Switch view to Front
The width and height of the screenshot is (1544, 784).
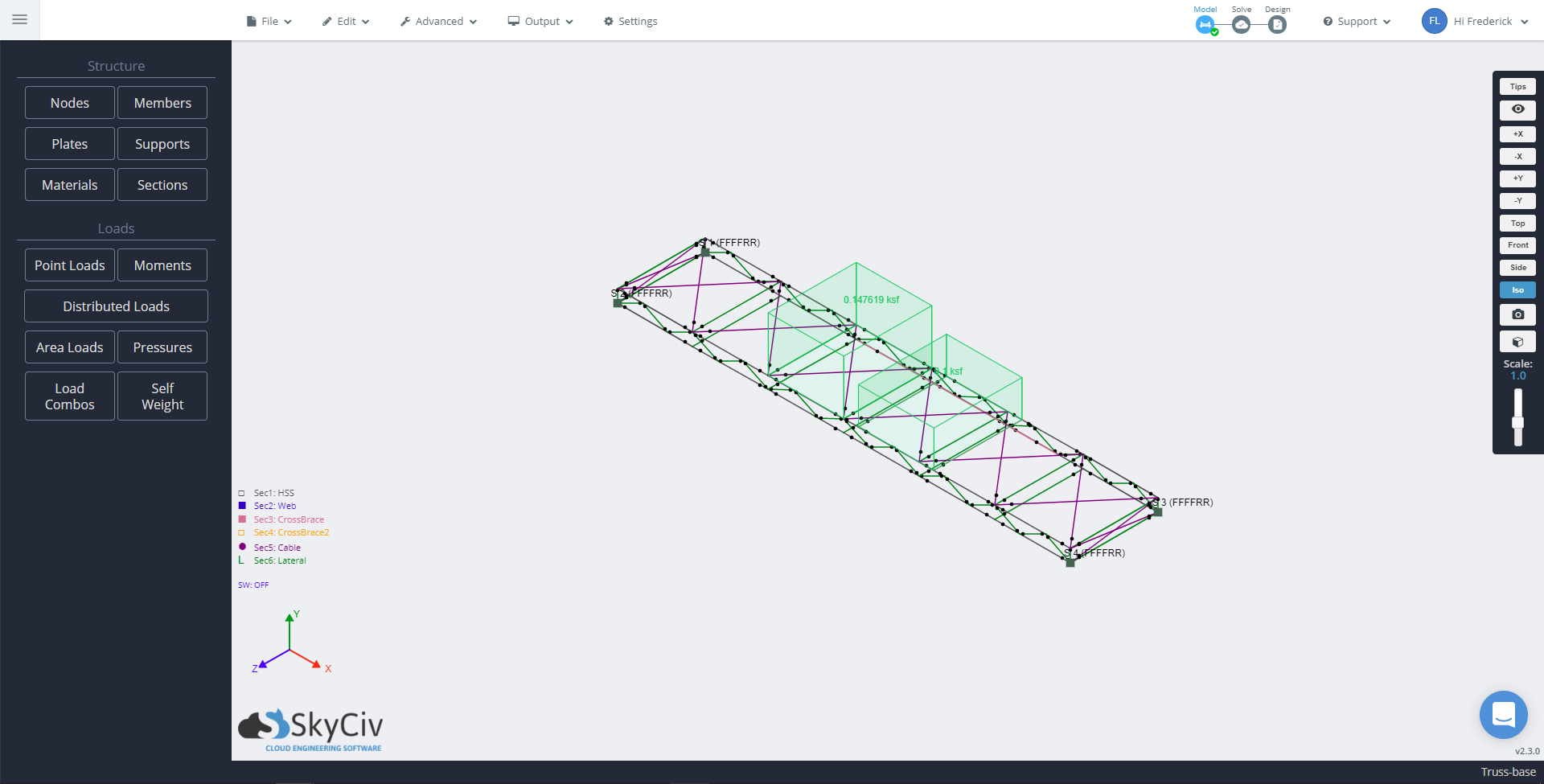click(x=1517, y=245)
